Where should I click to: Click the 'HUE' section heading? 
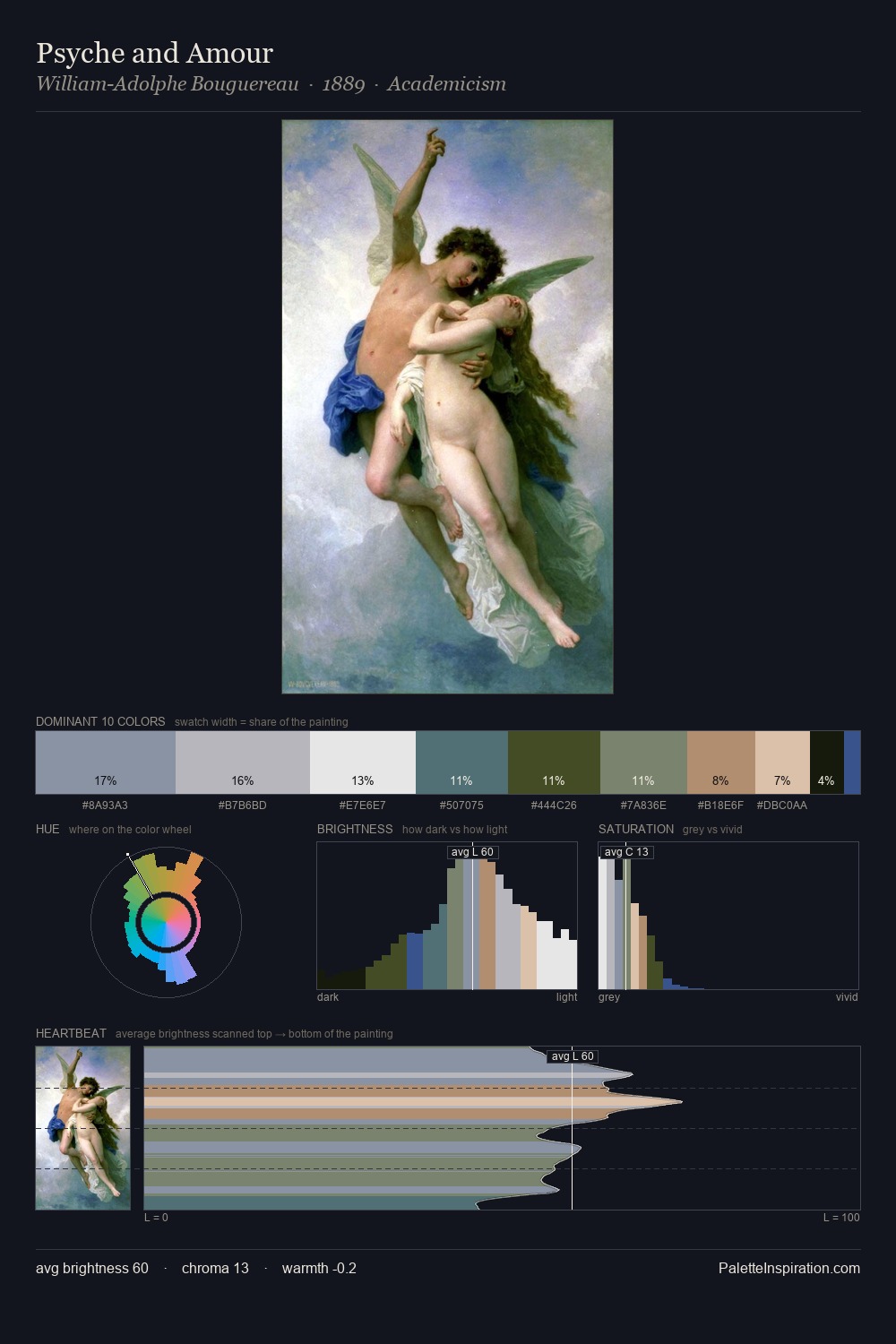[x=47, y=829]
